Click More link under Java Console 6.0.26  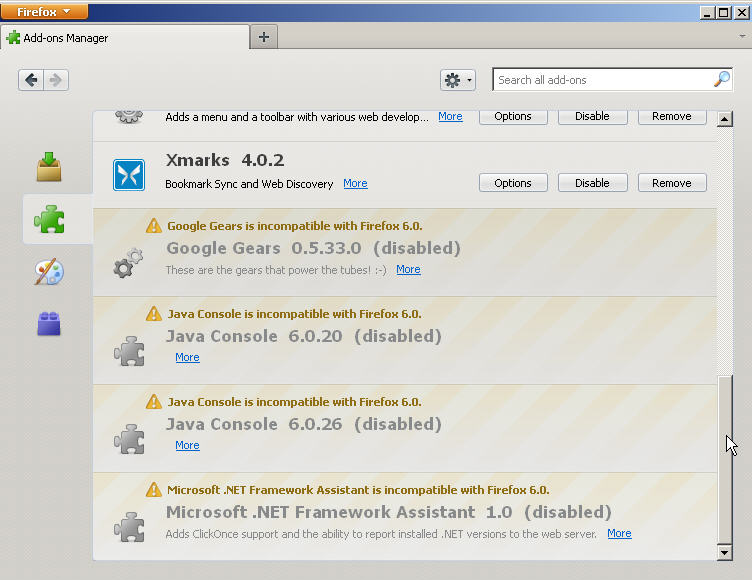(x=187, y=446)
